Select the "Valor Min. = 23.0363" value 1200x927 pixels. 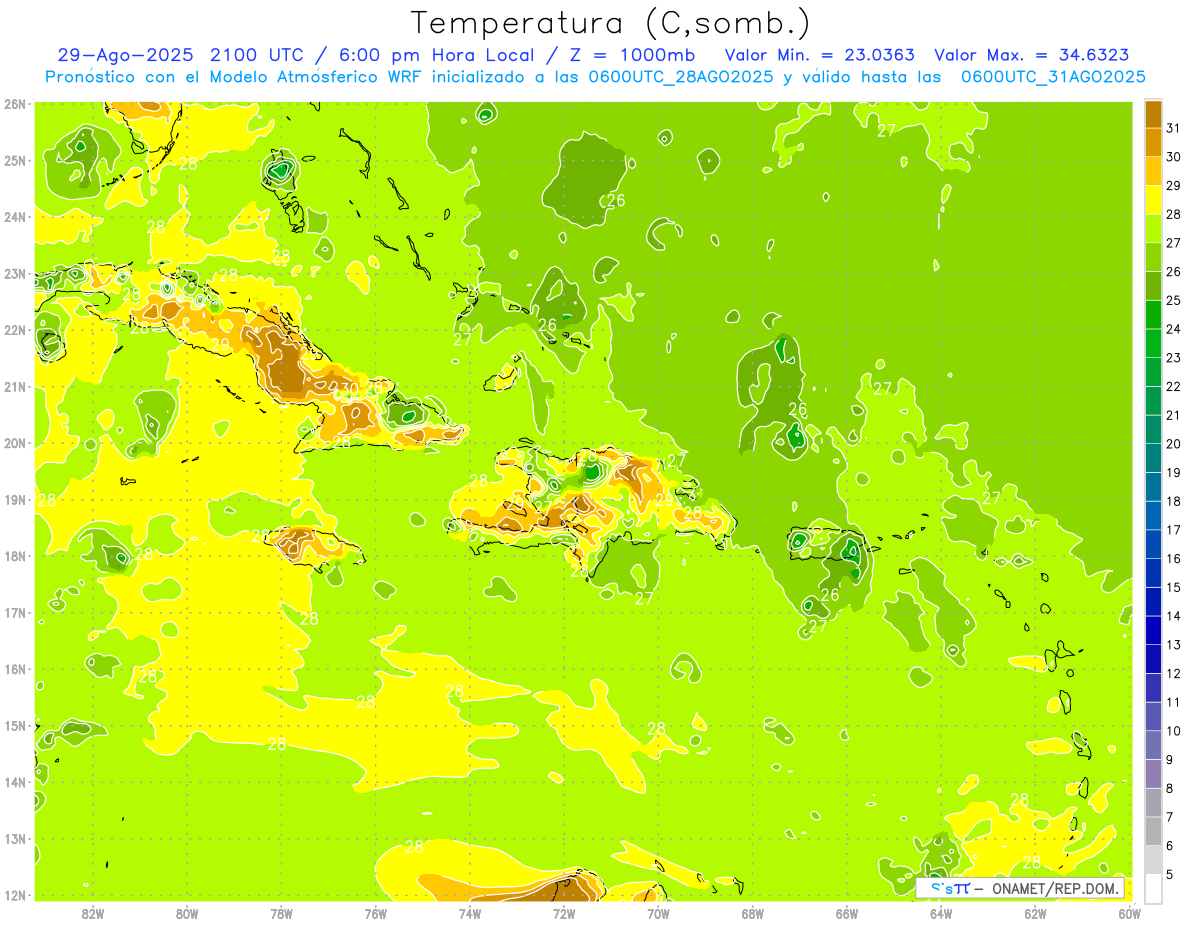pyautogui.click(x=819, y=55)
